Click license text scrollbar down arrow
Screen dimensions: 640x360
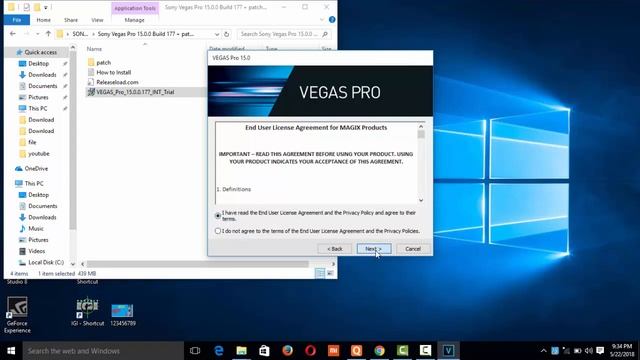coord(421,200)
